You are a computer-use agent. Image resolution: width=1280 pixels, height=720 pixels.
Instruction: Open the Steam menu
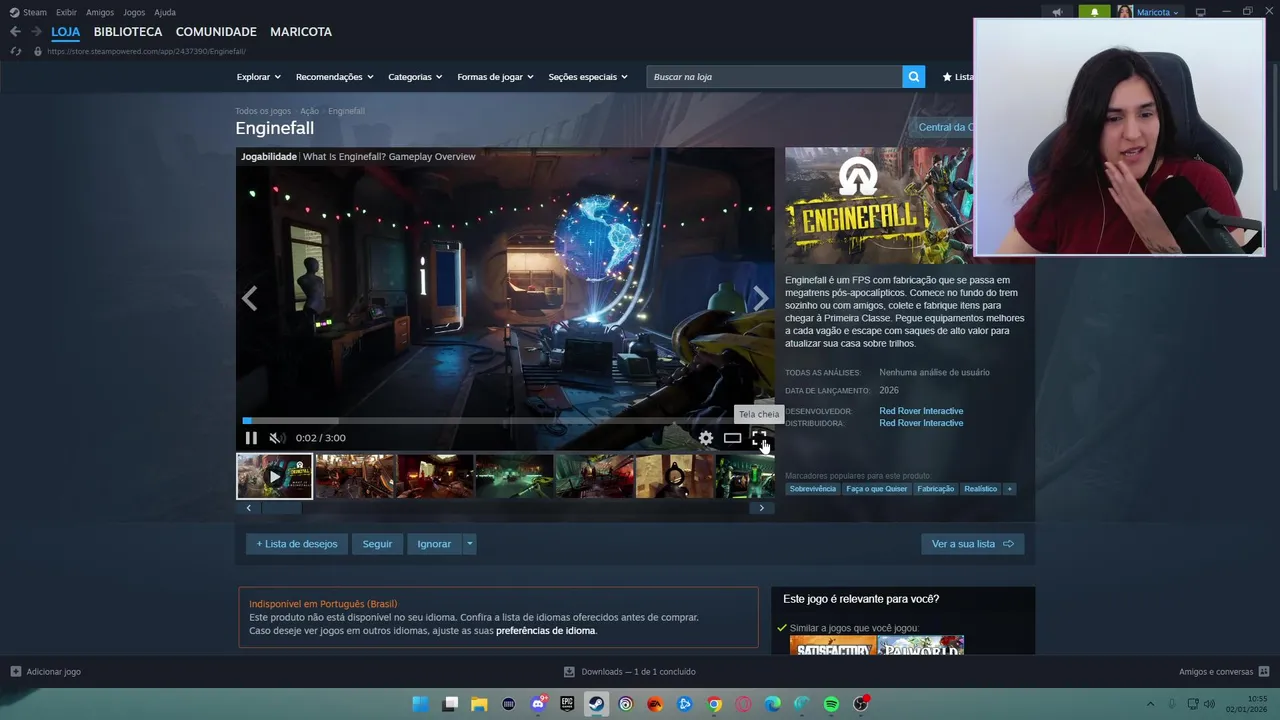click(x=28, y=12)
